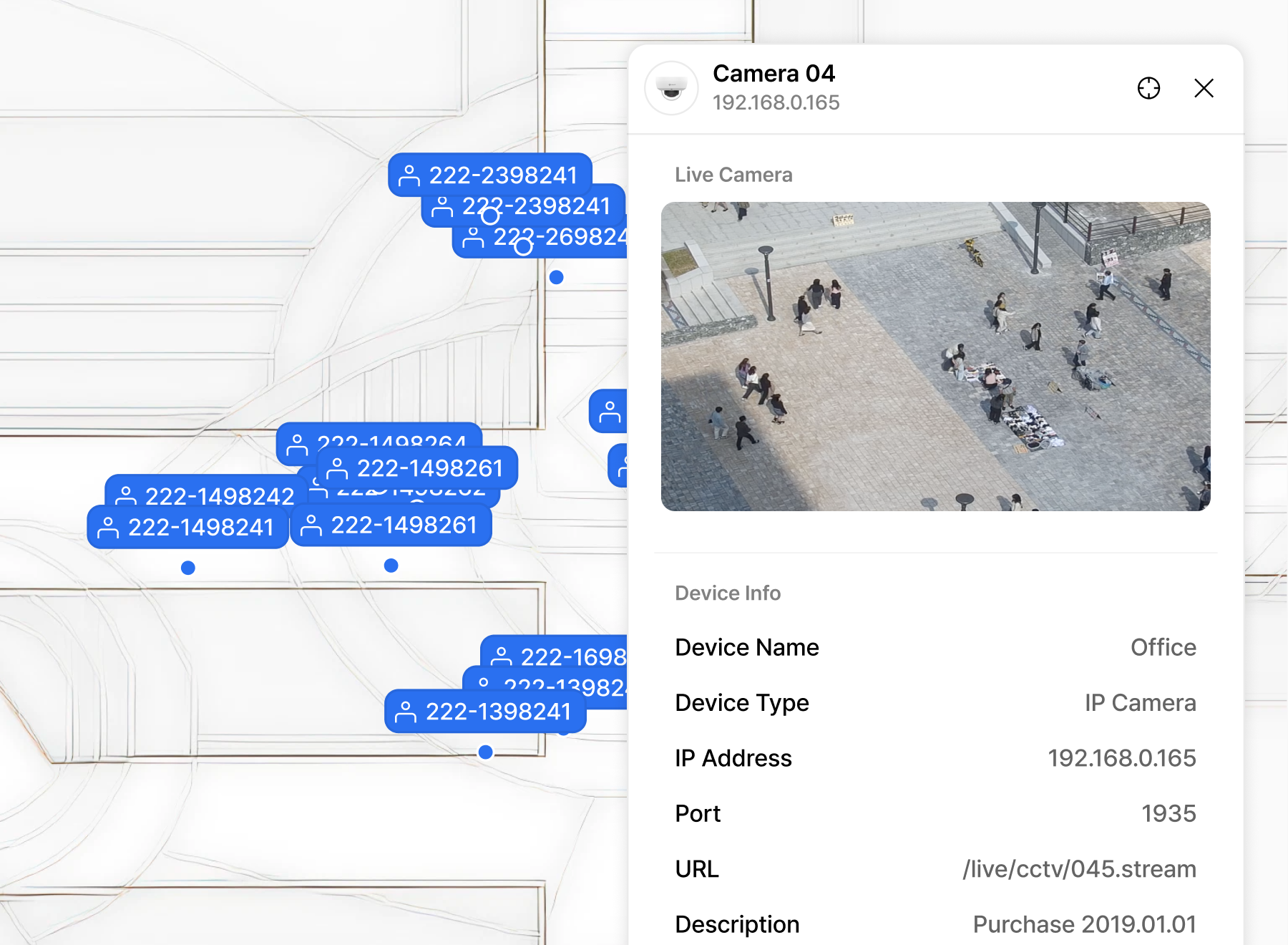The image size is (1288, 945).
Task: Click the Description value Purchase 2019.01.01
Action: (x=1084, y=924)
